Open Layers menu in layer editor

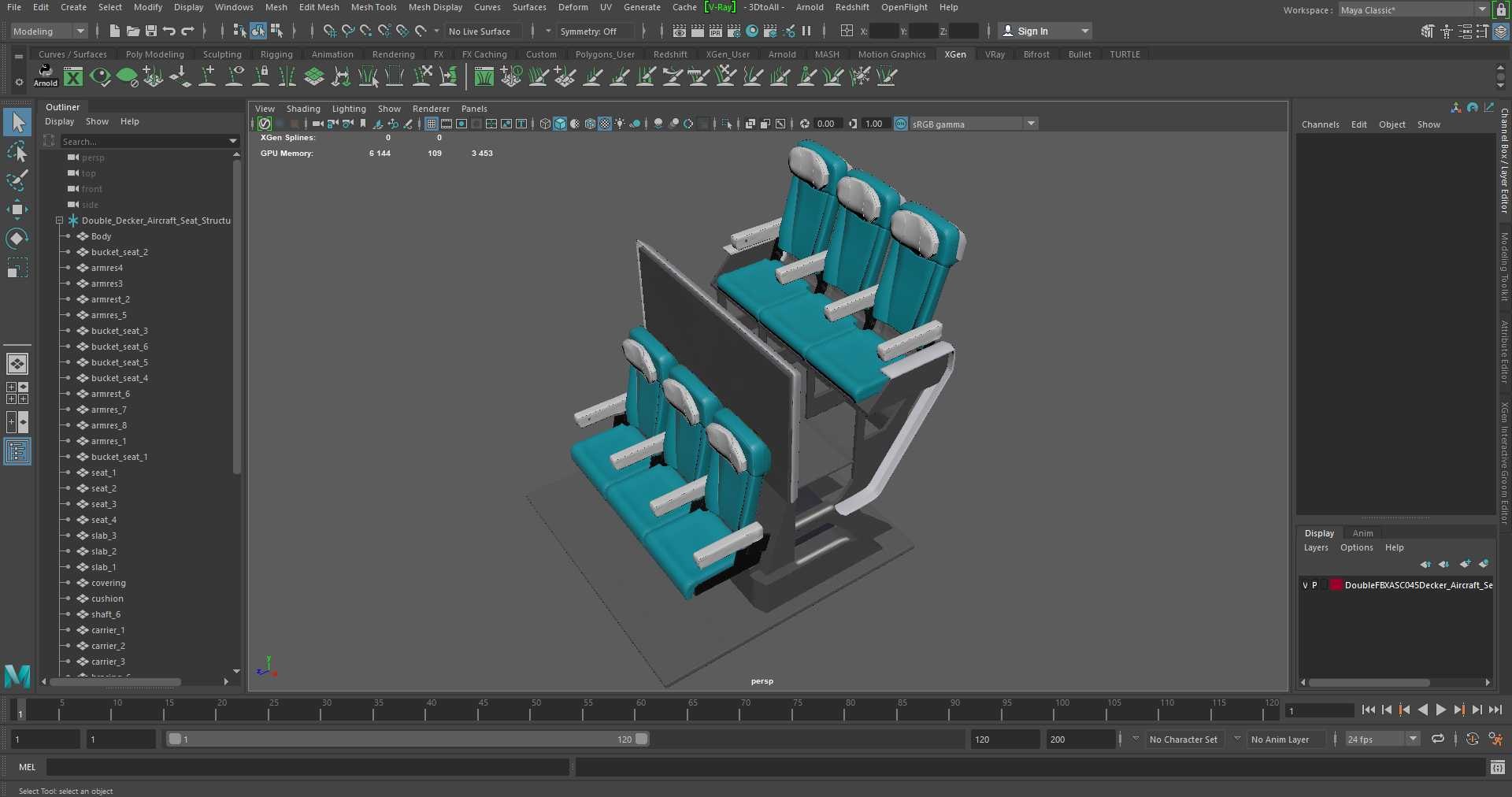click(1316, 547)
